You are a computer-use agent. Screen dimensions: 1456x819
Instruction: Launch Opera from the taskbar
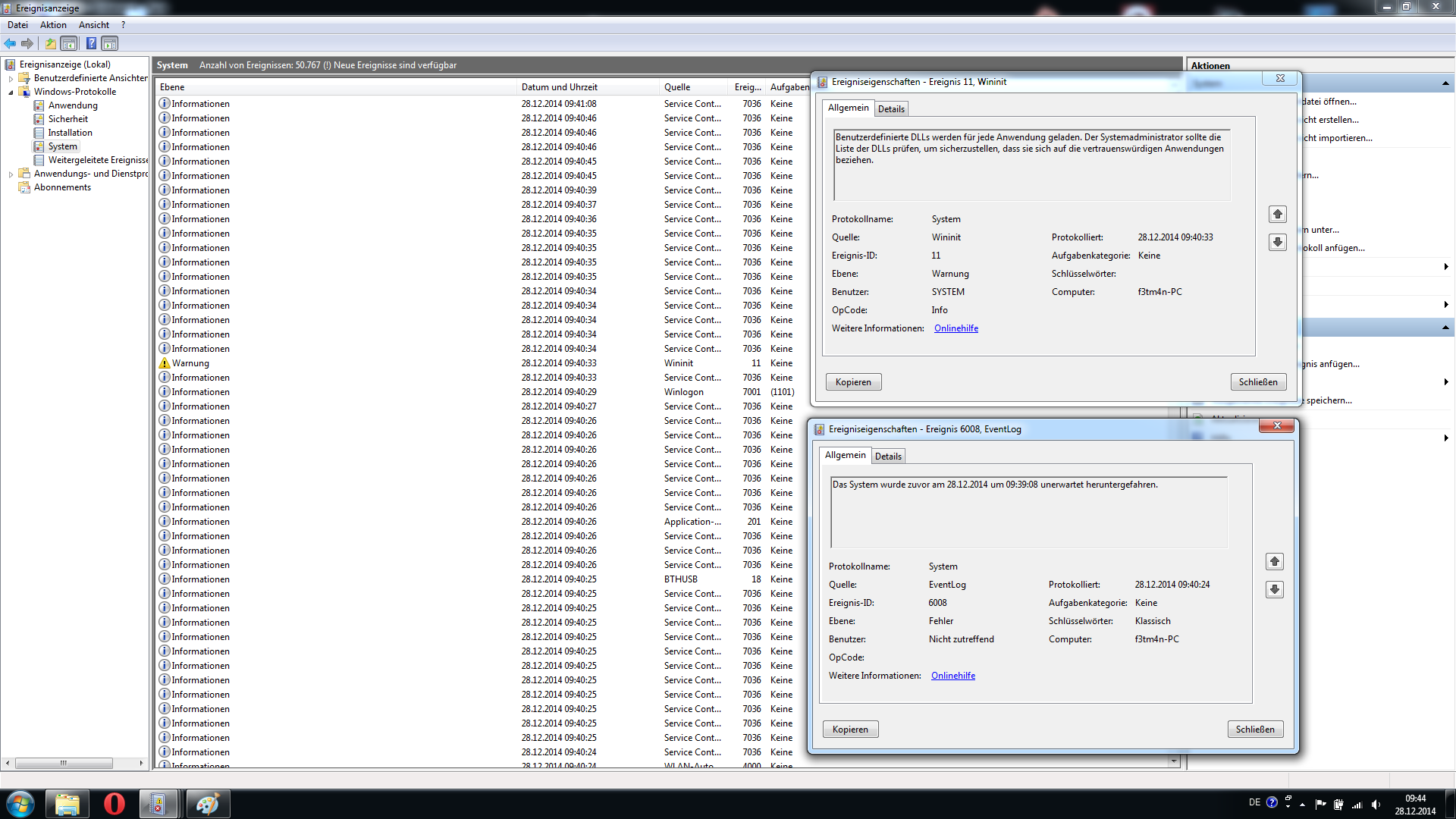[115, 804]
